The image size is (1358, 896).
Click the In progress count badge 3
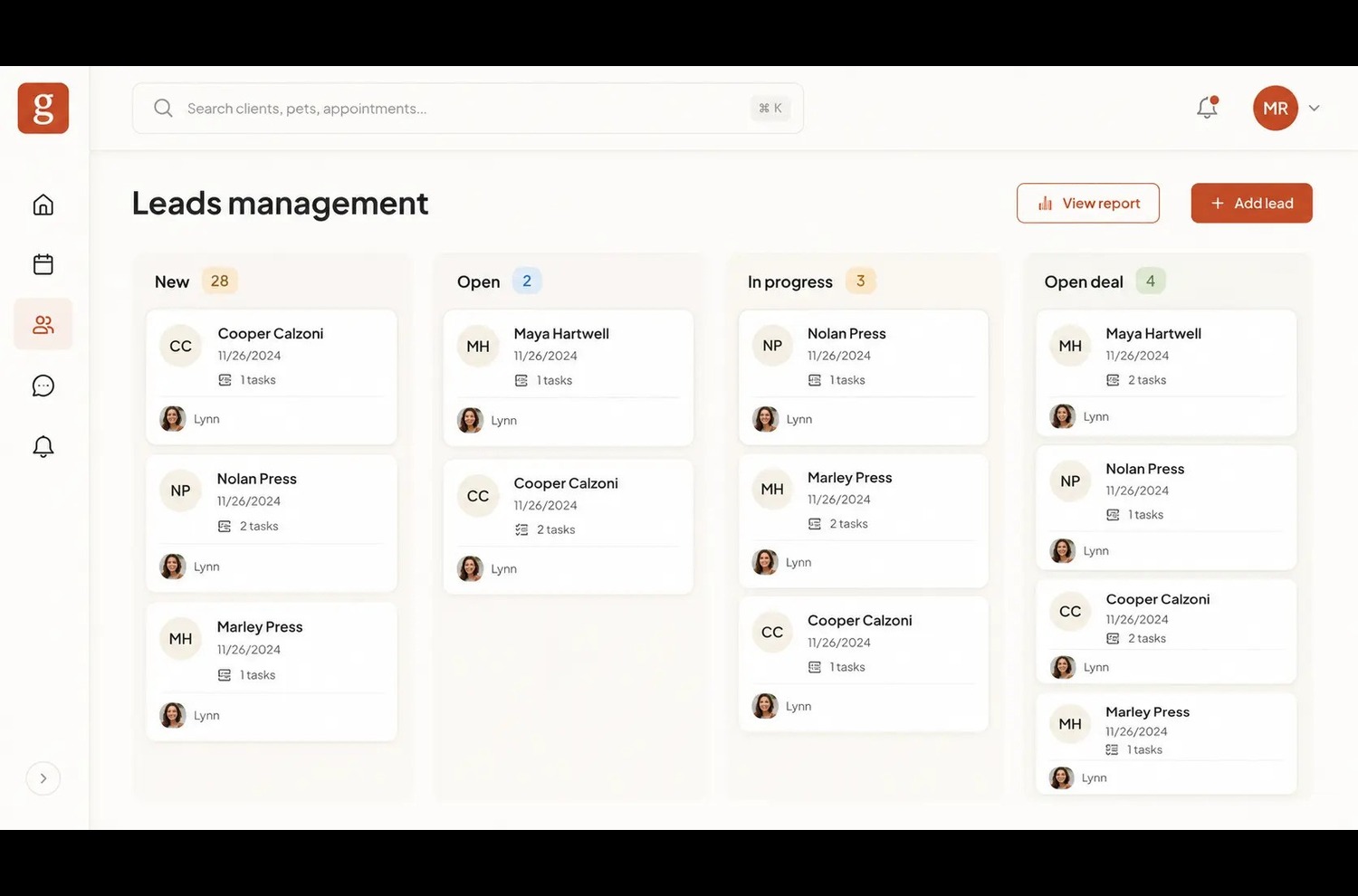point(861,281)
